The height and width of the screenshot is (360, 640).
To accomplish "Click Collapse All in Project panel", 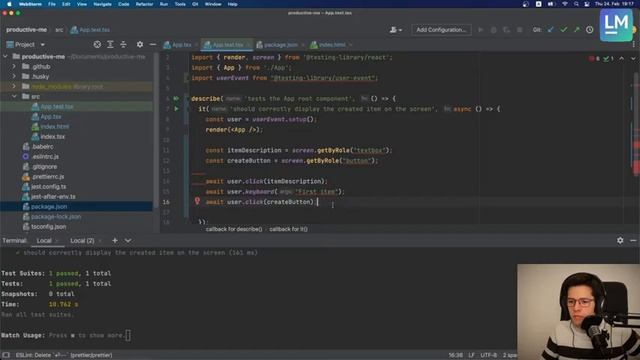I will (123, 44).
